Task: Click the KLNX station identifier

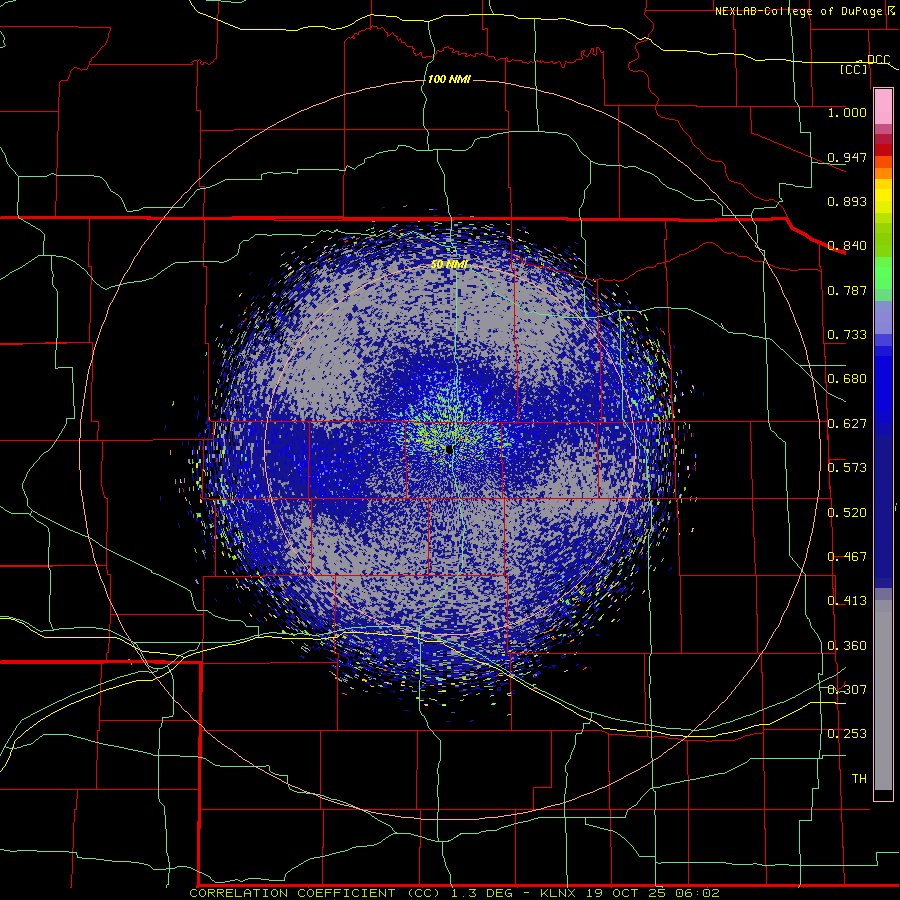Action: (x=560, y=893)
